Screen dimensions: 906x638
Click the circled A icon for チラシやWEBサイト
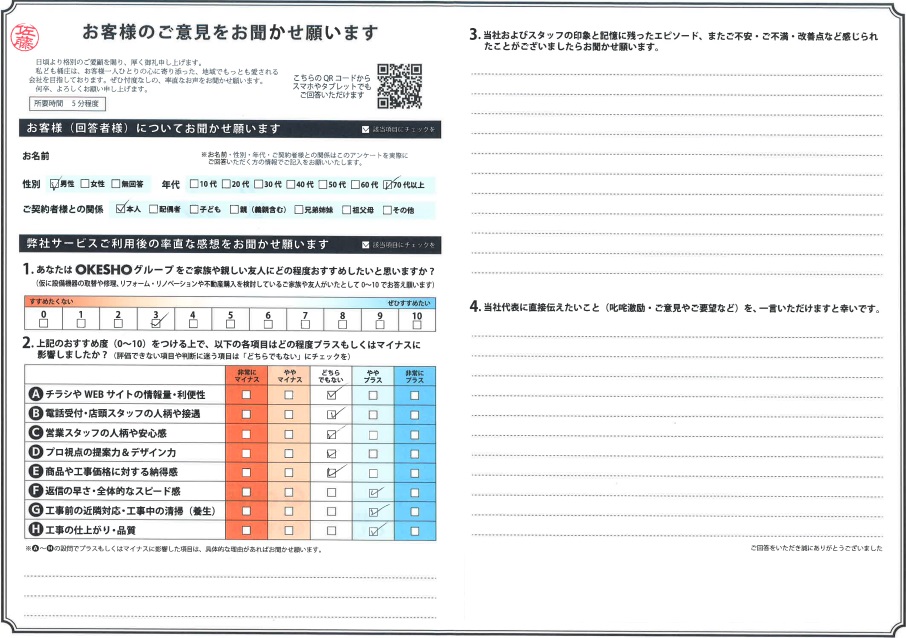34,394
